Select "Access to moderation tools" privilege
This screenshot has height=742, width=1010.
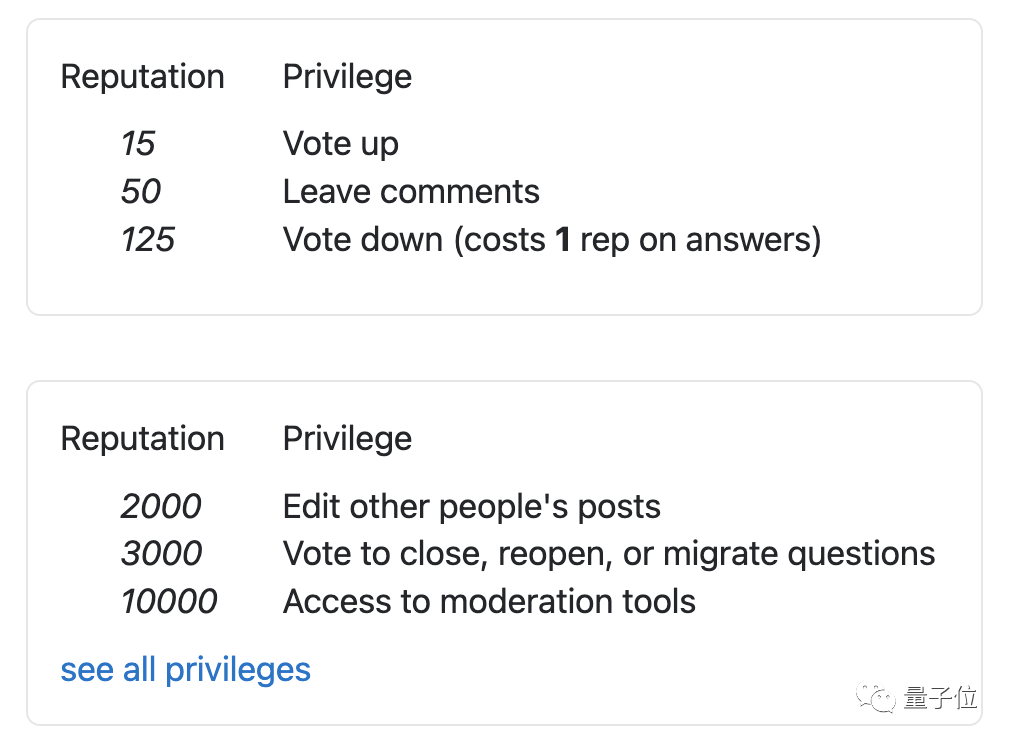489,601
